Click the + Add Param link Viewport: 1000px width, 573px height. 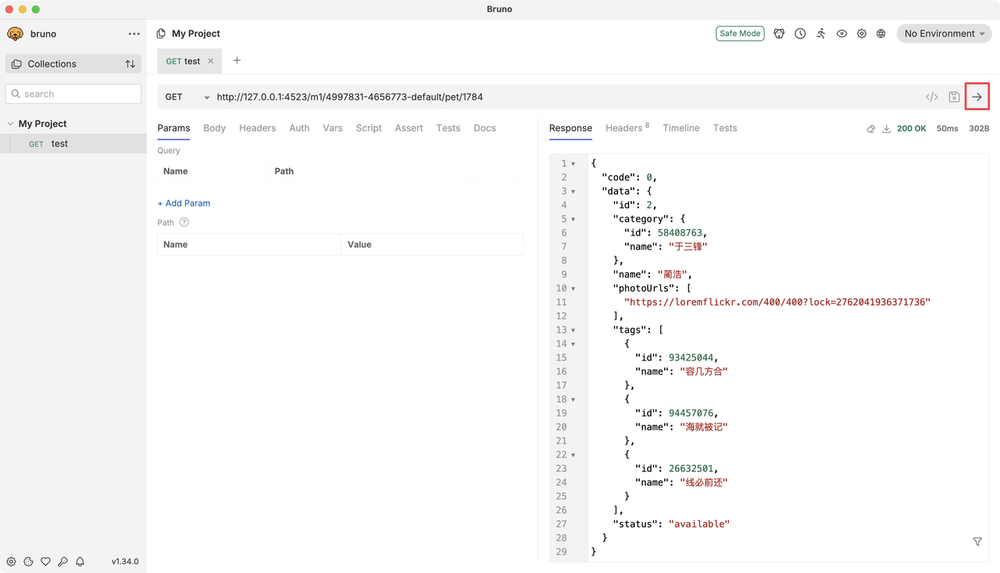pyautogui.click(x=184, y=203)
